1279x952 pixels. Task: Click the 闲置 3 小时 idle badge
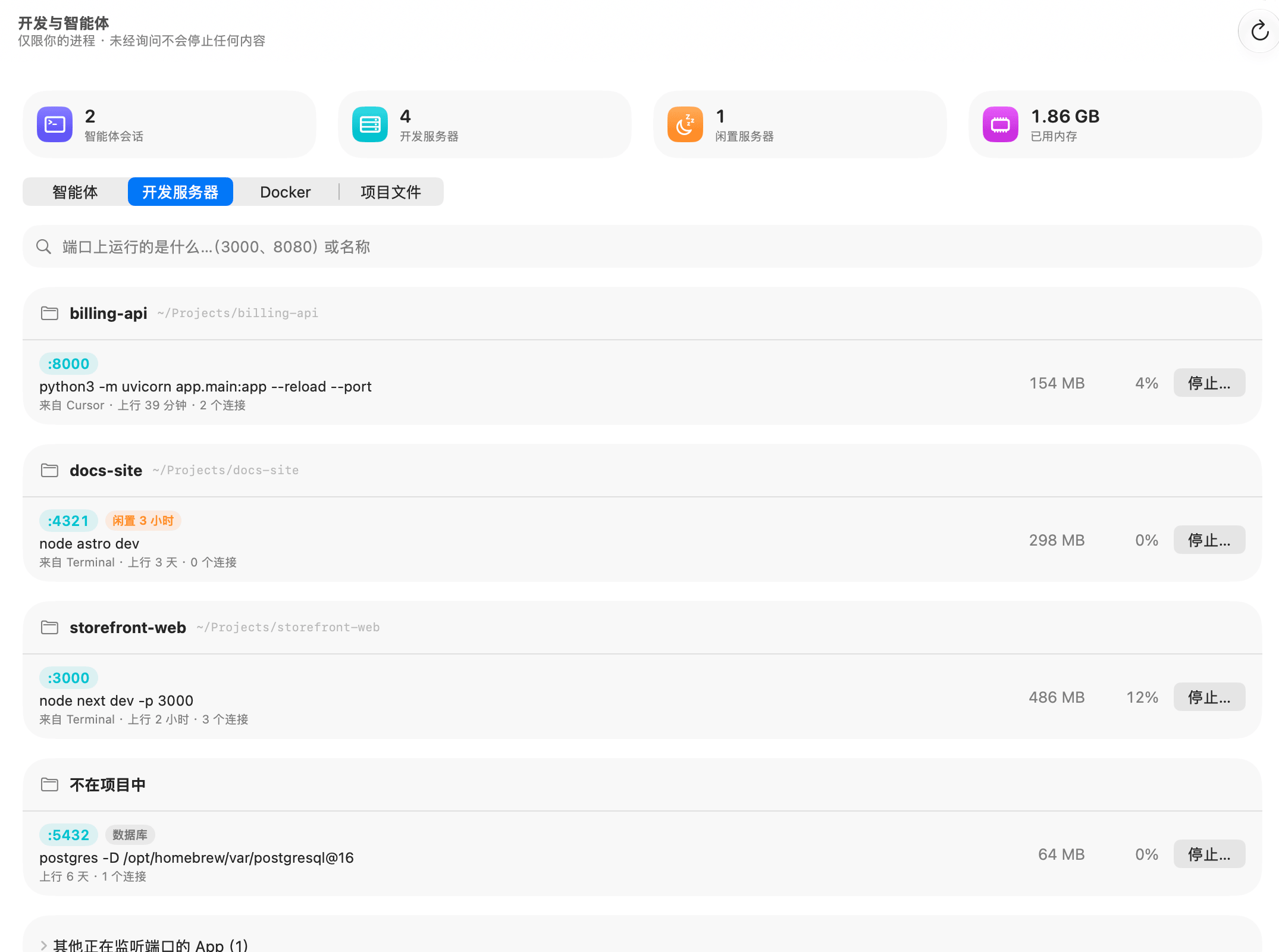[143, 521]
